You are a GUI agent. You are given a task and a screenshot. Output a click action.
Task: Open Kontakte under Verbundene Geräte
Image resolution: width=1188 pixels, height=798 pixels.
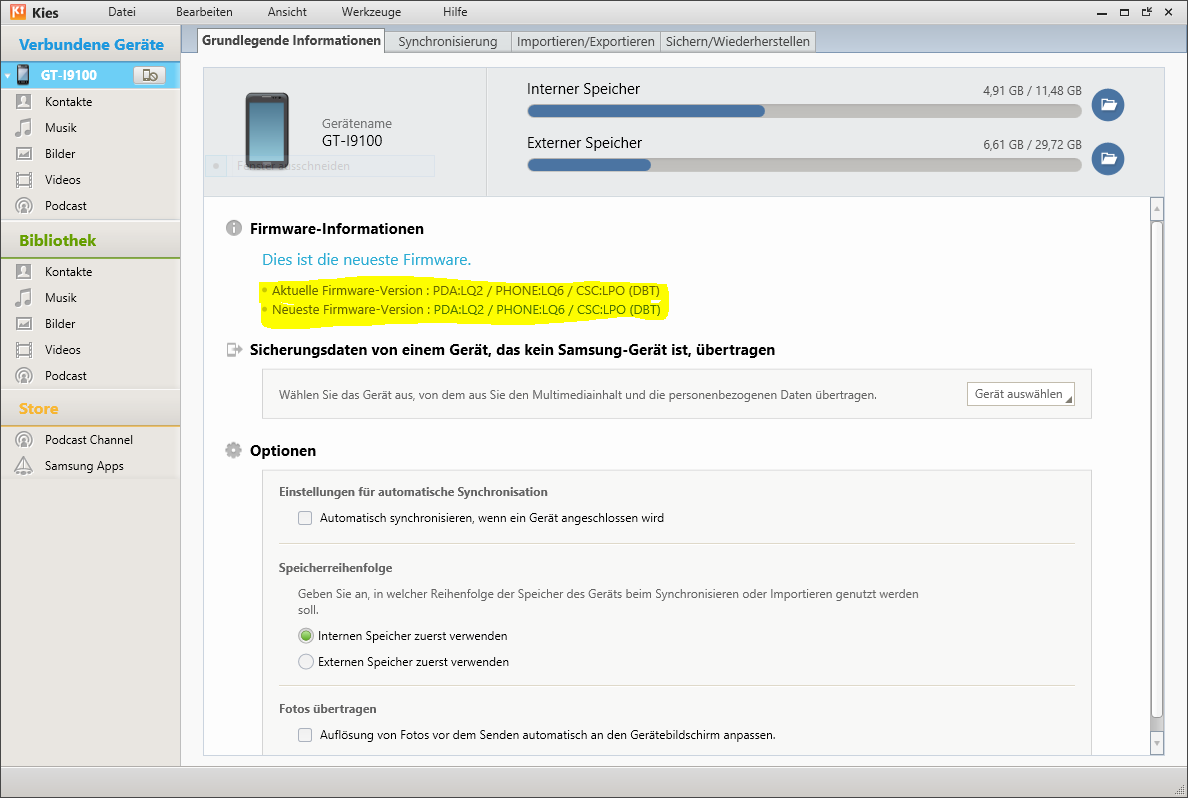[x=90, y=102]
